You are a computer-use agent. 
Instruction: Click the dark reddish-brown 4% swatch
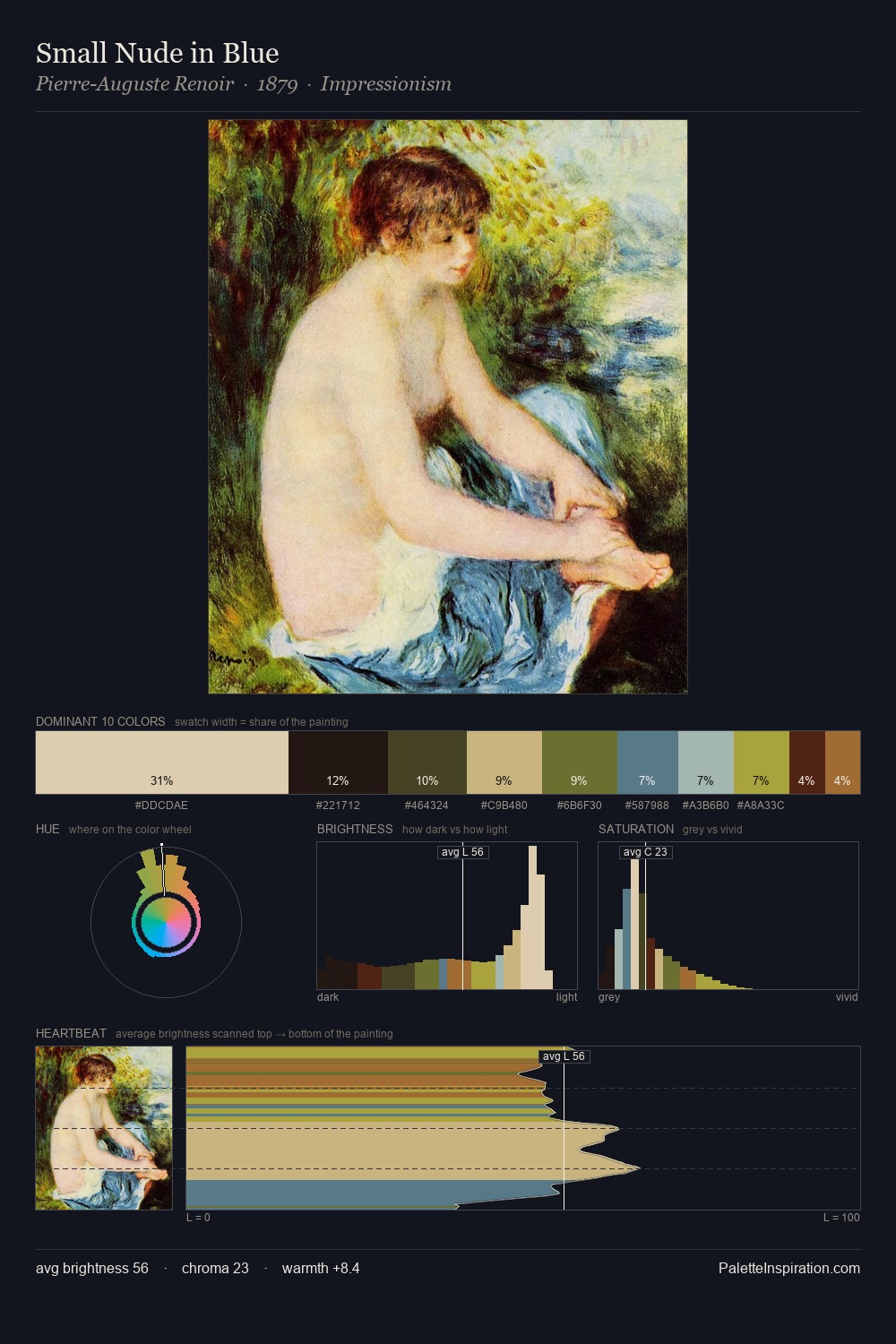(x=807, y=762)
